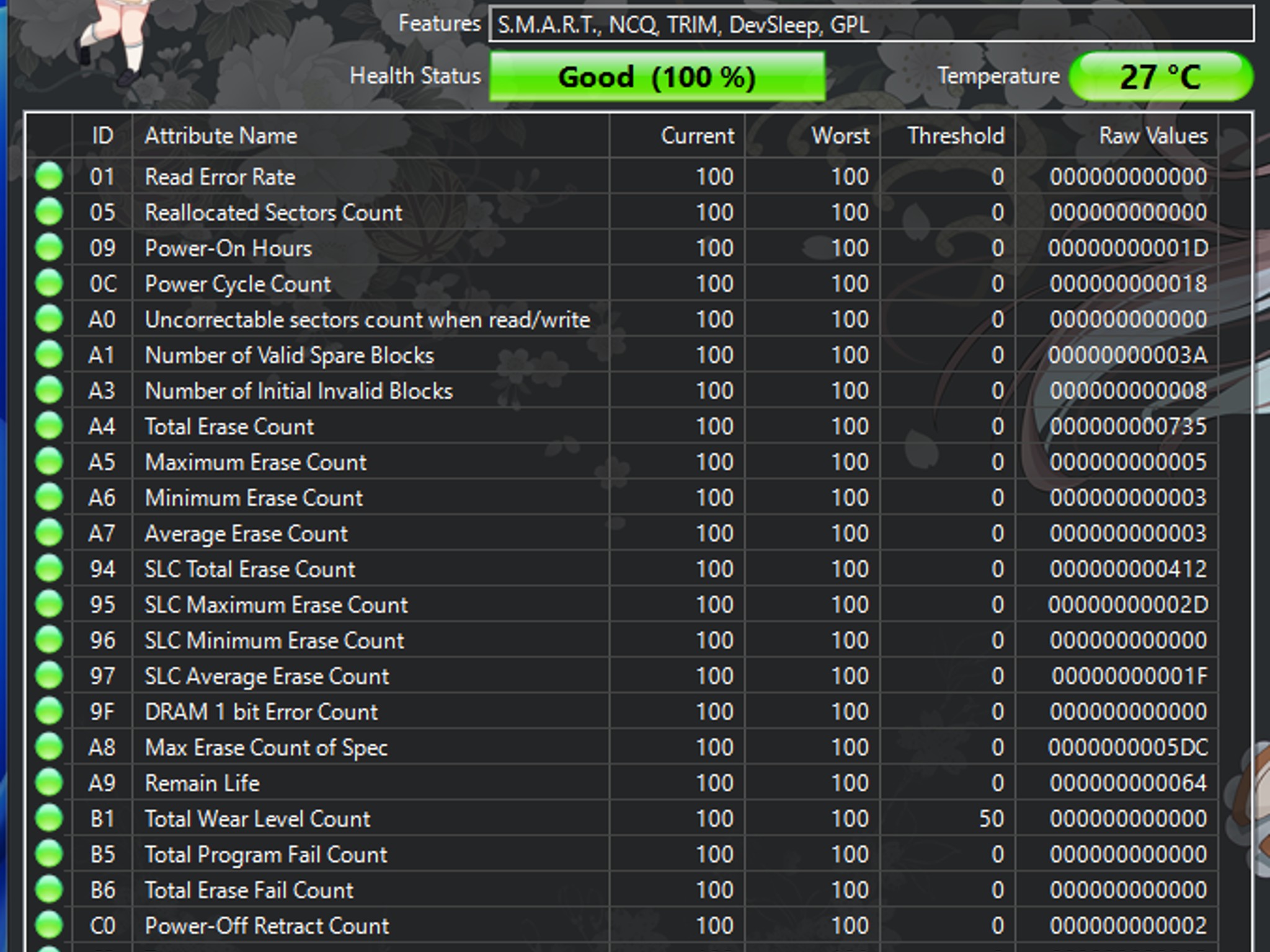
Task: Select the SLC Total Erase Count text
Action: coord(250,569)
